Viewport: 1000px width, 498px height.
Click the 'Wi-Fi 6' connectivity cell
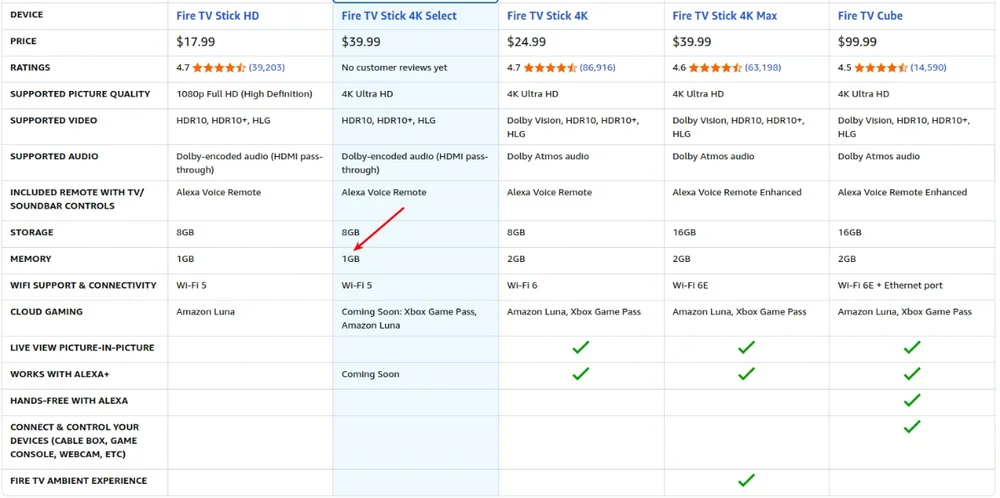tap(522, 285)
